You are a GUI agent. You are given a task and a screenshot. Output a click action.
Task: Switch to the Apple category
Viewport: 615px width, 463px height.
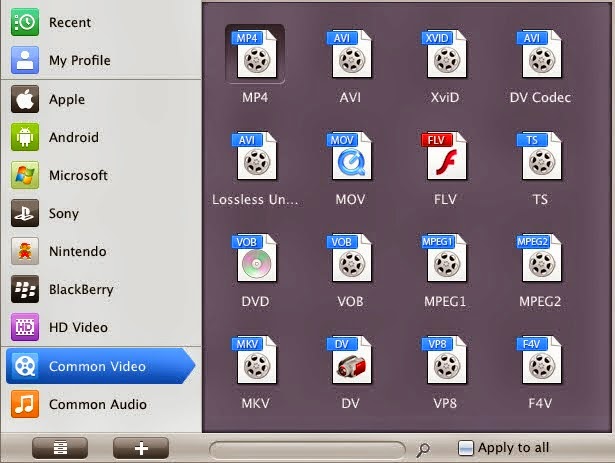[x=101, y=99]
